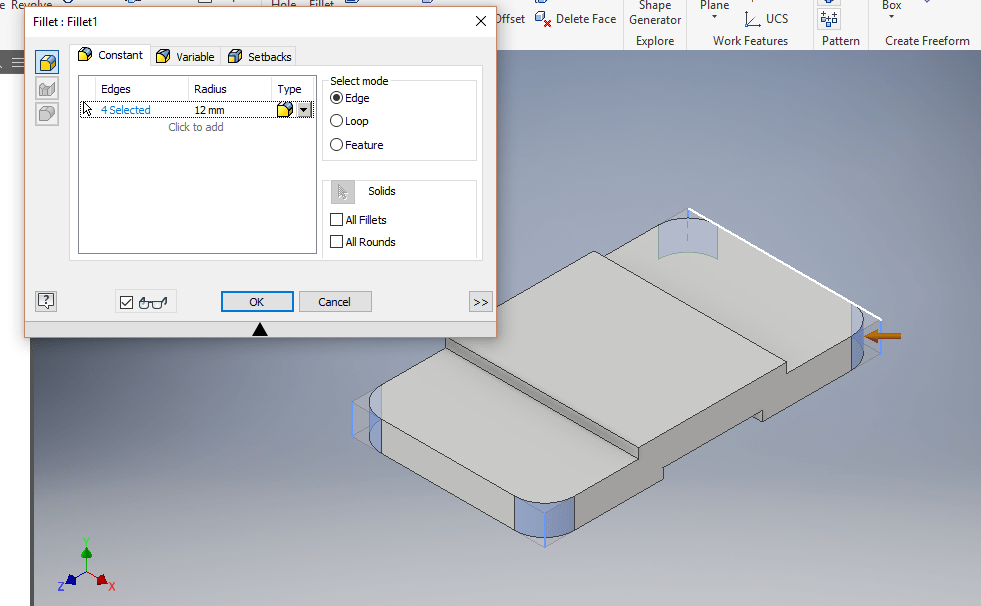Select the Feature select mode radio

tap(337, 145)
